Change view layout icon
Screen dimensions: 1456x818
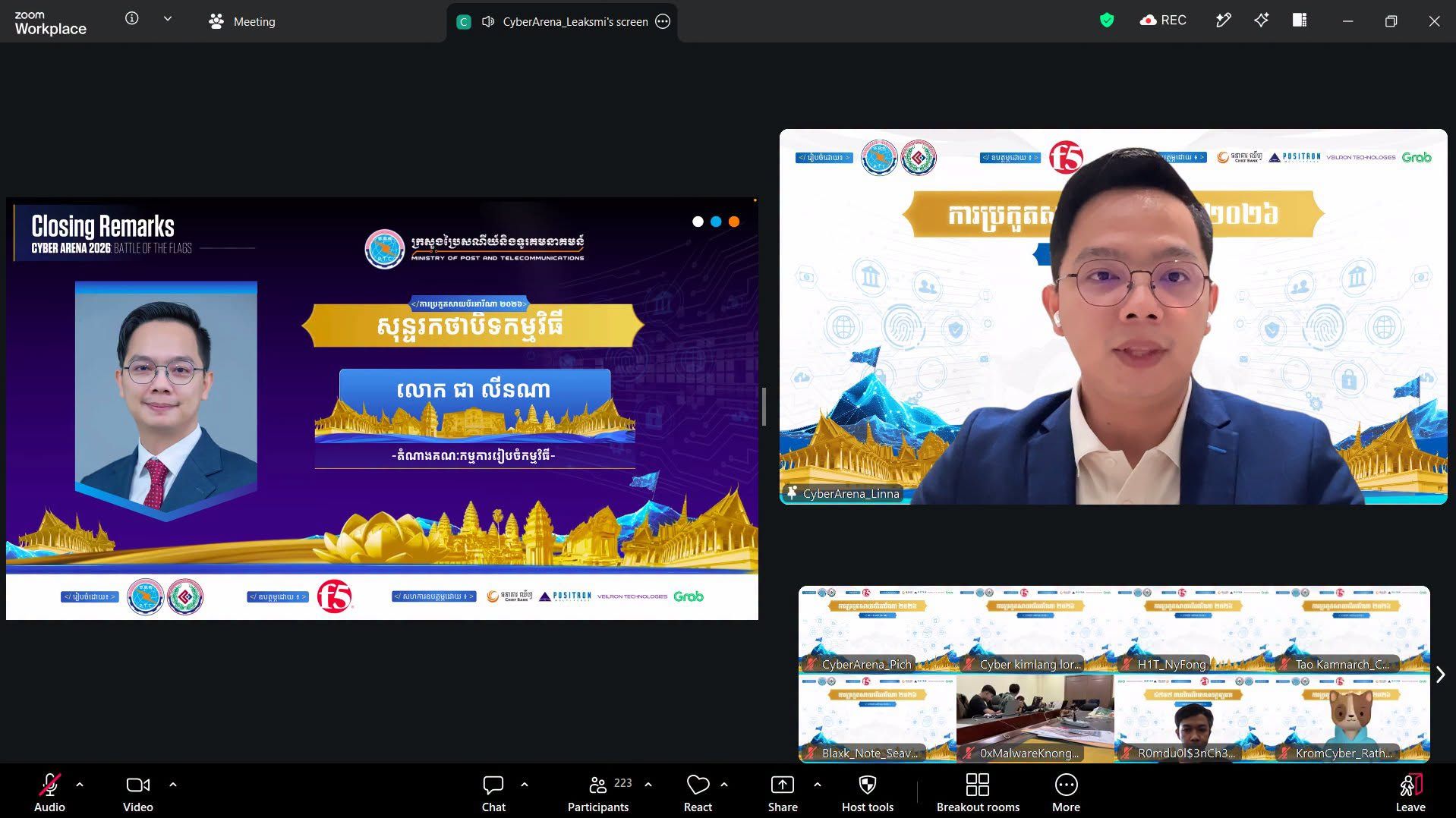point(1300,20)
